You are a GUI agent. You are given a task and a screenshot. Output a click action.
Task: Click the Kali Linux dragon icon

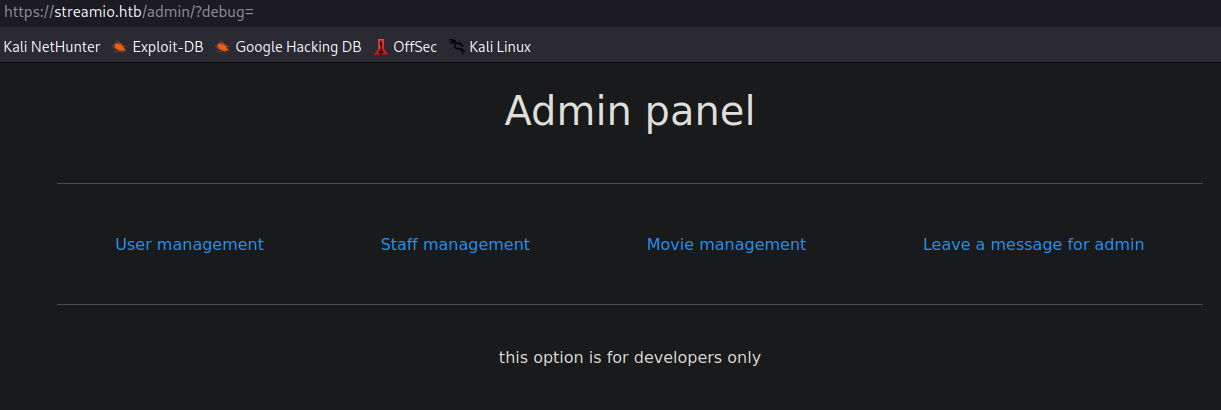coord(457,47)
